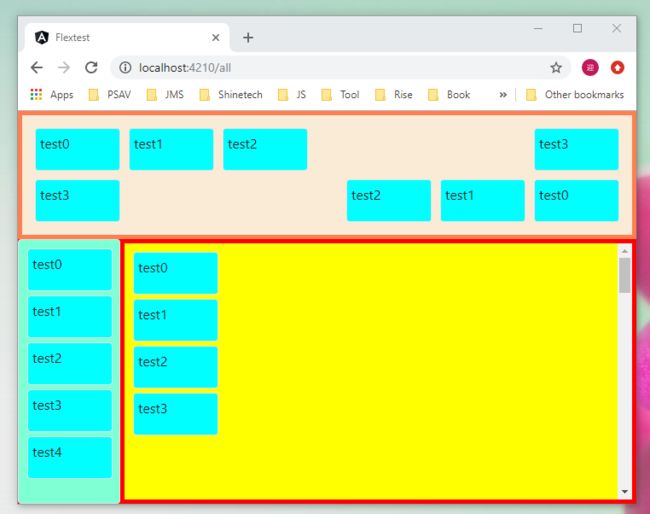
Task: Click test3 at second row's left end
Action: (x=78, y=201)
